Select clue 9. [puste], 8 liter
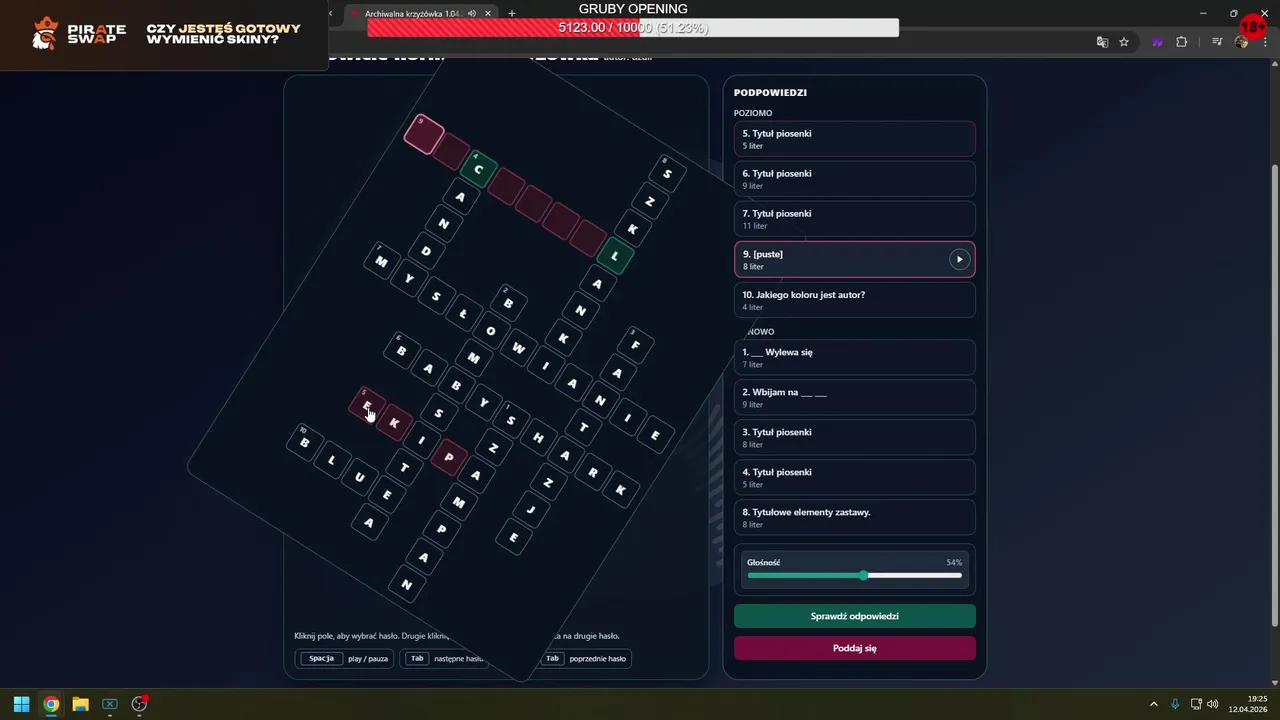This screenshot has width=1280, height=720. [x=854, y=259]
